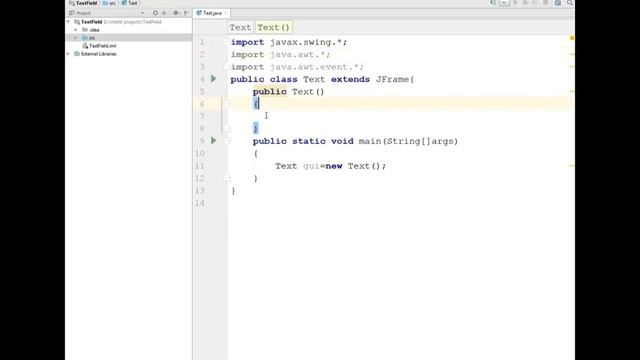Viewport: 640px width, 360px height.
Task: Expand the External Libraries node arrow
Action: click(69, 53)
